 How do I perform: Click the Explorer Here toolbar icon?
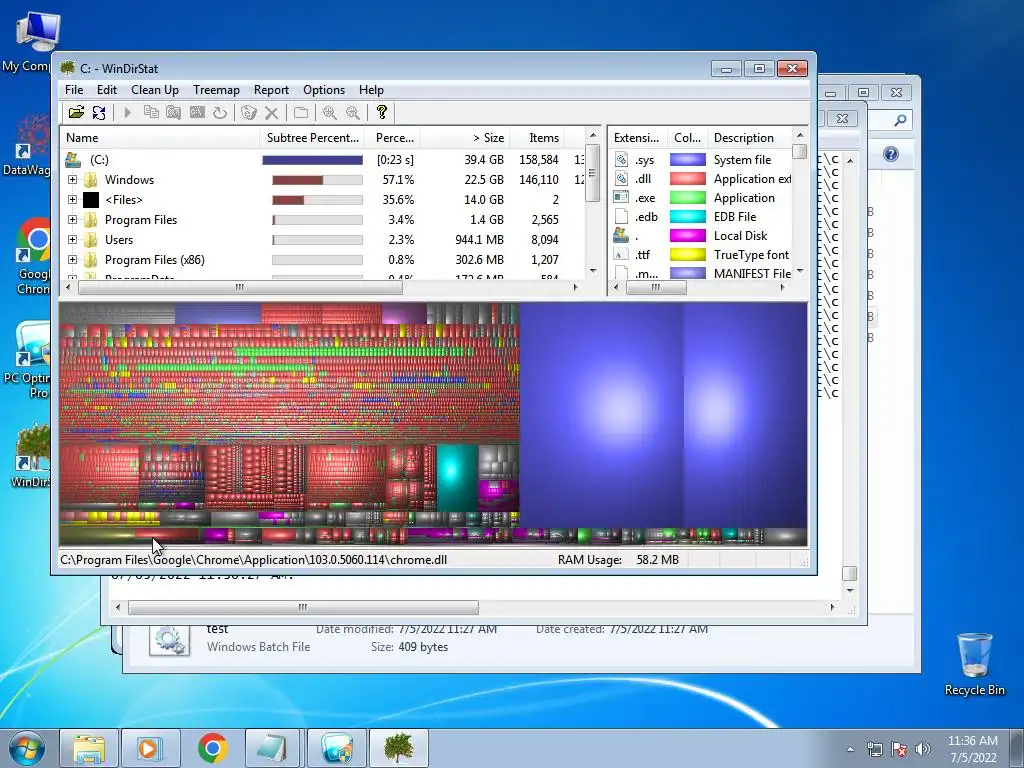174,112
